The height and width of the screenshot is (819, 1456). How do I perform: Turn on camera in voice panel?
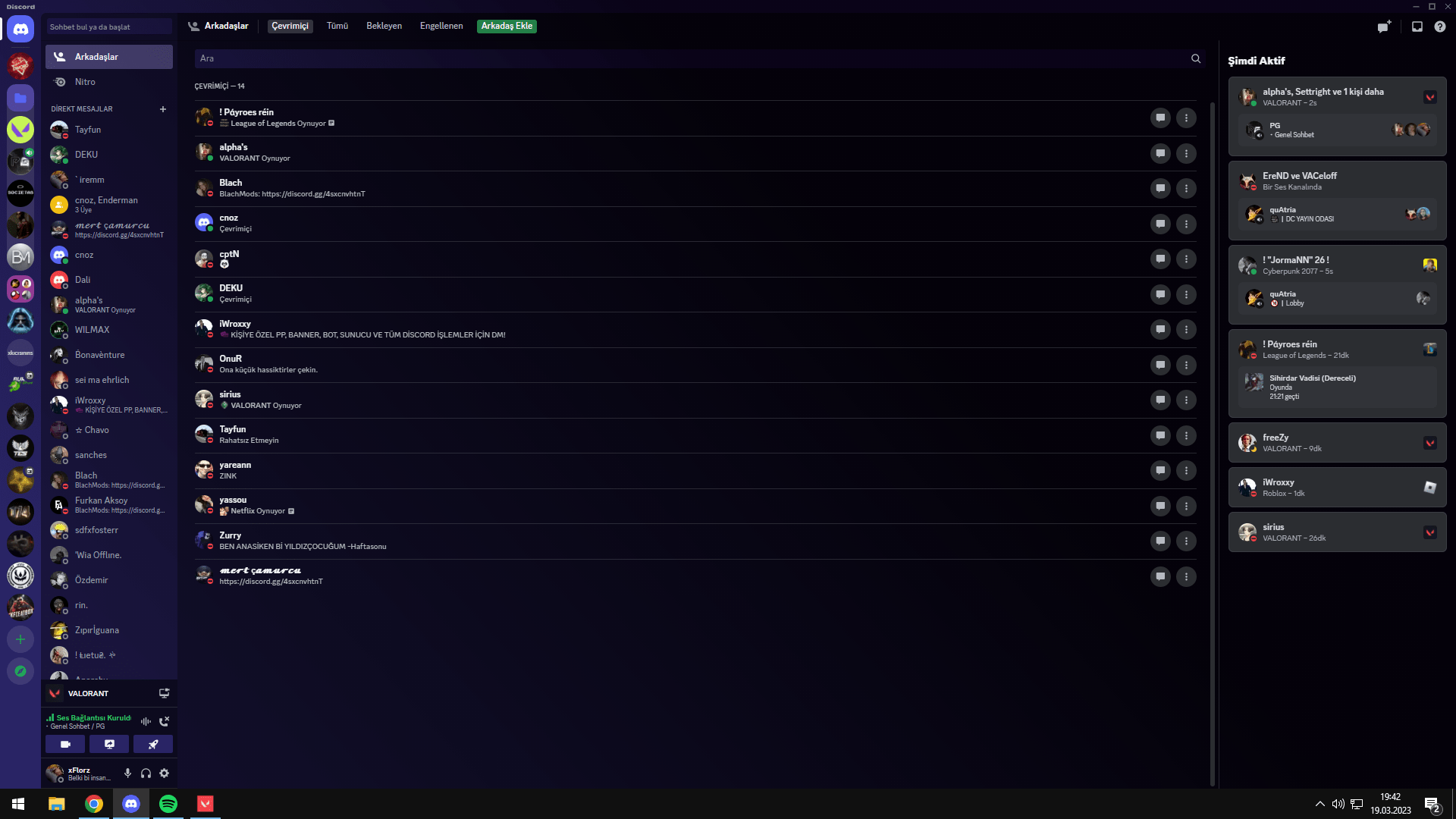pos(65,744)
